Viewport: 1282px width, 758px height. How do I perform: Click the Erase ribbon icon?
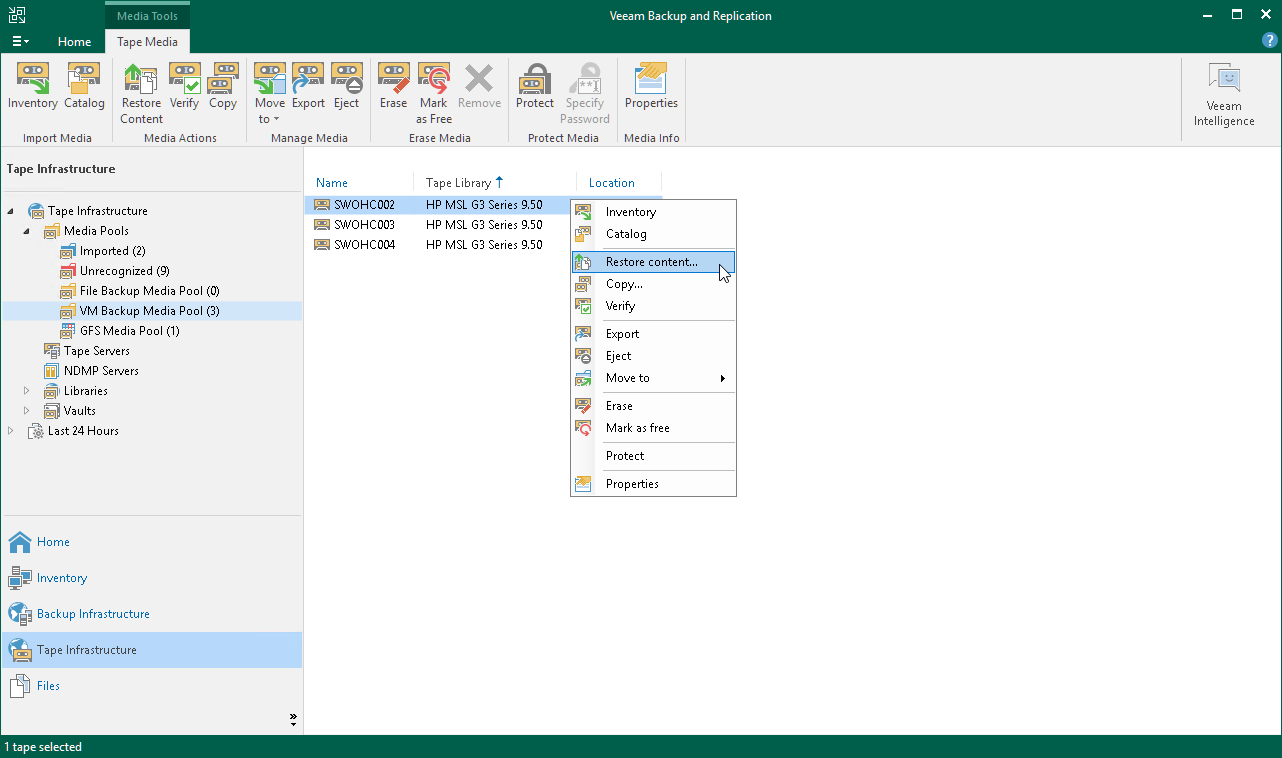[393, 87]
